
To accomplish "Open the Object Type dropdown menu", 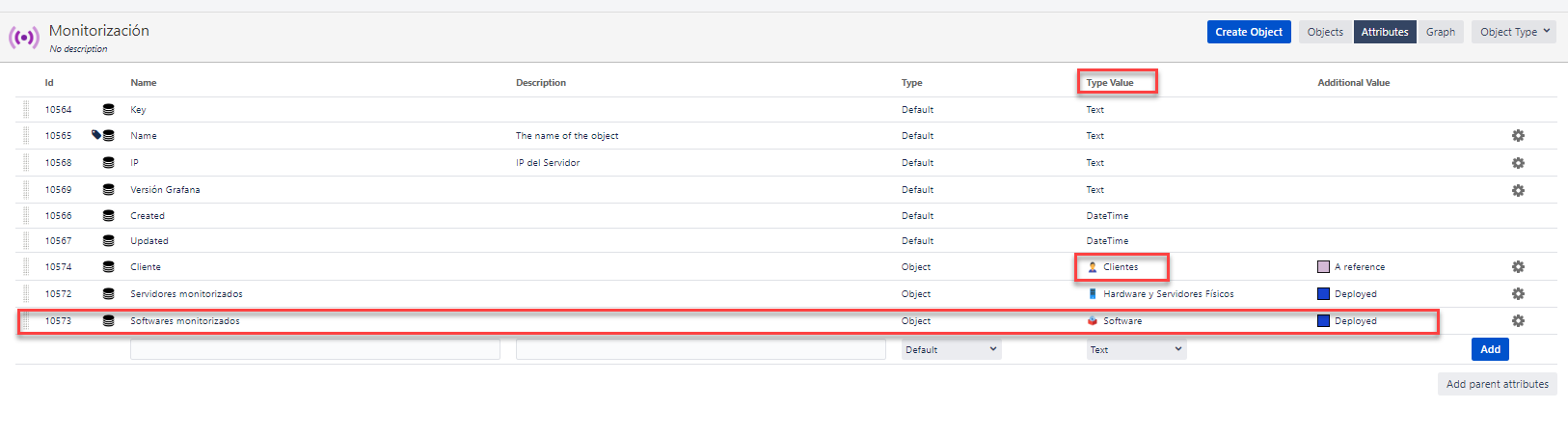I will [x=1514, y=32].
